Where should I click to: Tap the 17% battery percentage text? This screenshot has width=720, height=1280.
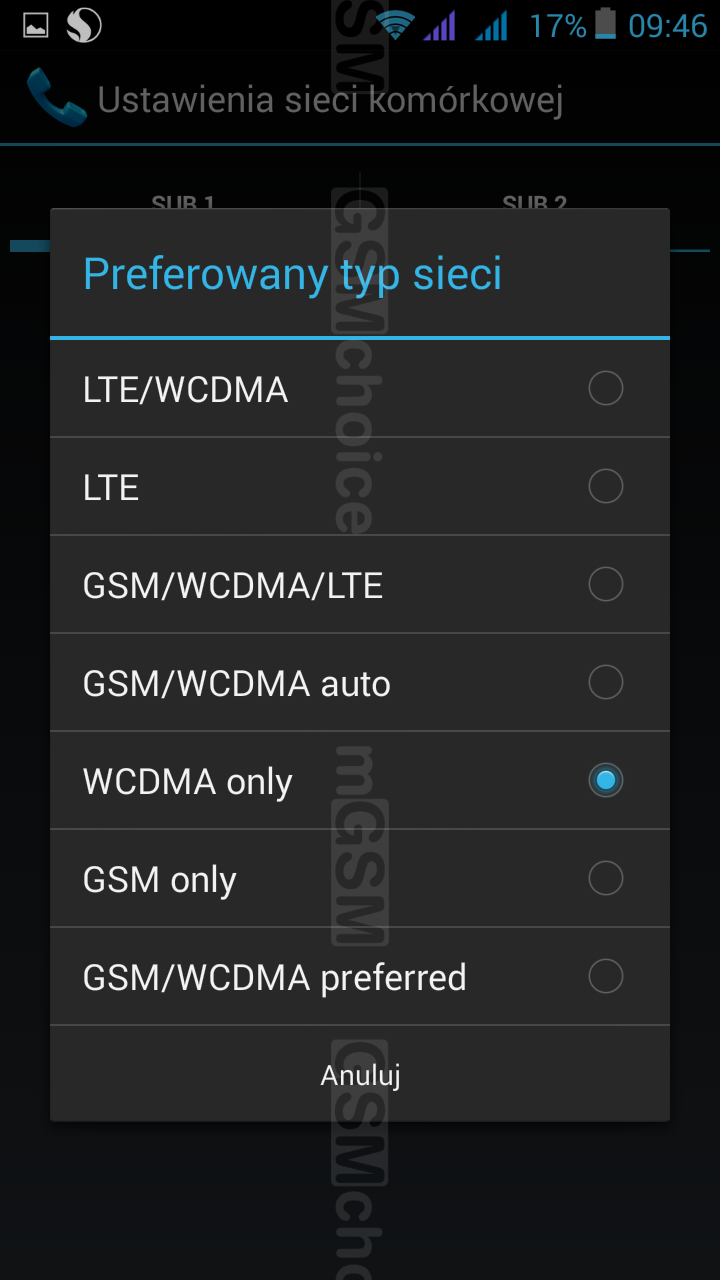[557, 26]
